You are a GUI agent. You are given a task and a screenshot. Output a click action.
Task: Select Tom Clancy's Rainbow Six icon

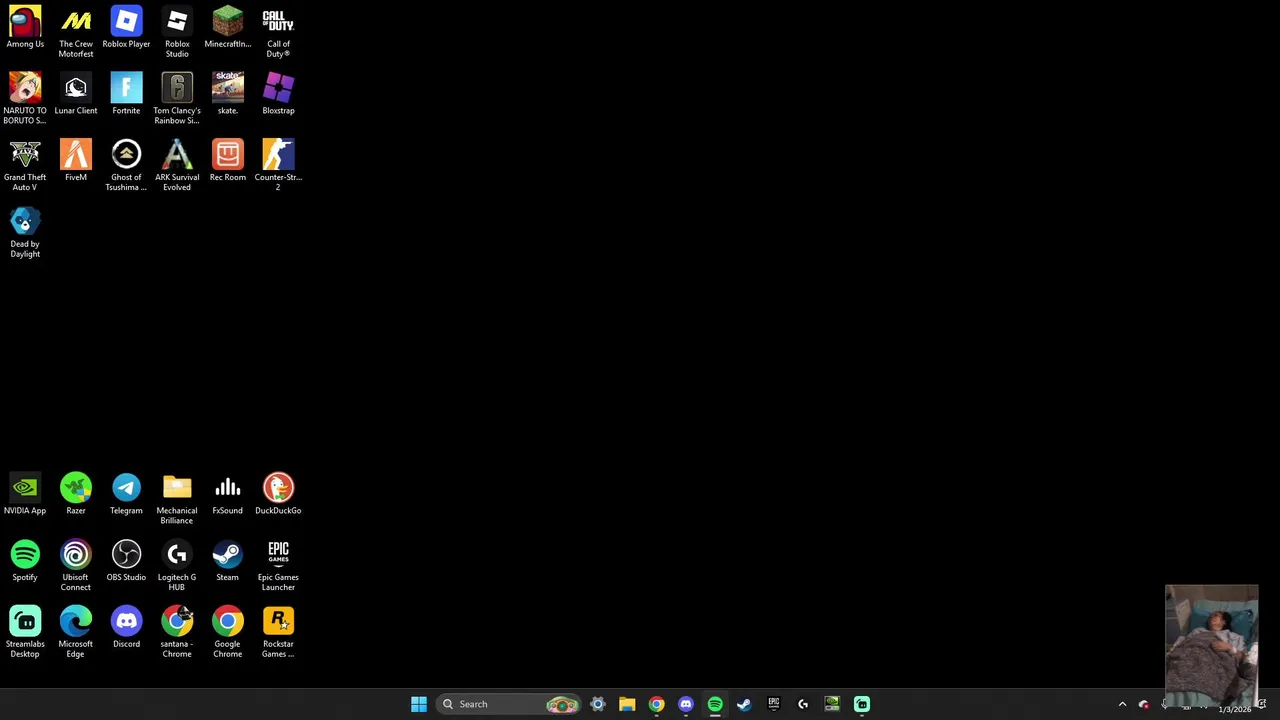coord(177,98)
